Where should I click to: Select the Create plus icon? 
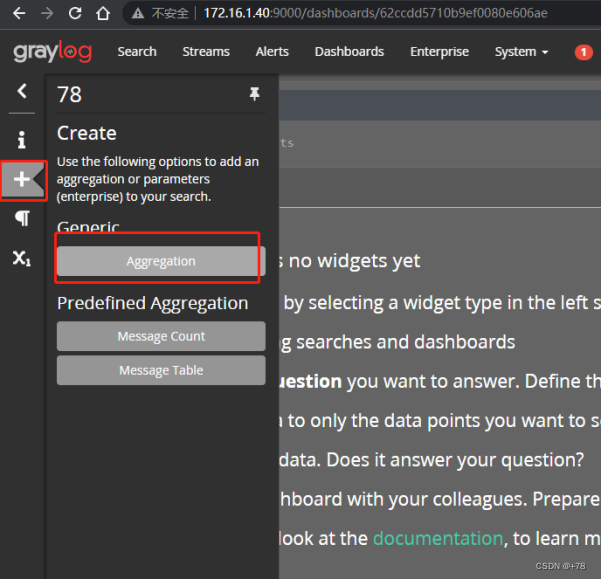22,179
